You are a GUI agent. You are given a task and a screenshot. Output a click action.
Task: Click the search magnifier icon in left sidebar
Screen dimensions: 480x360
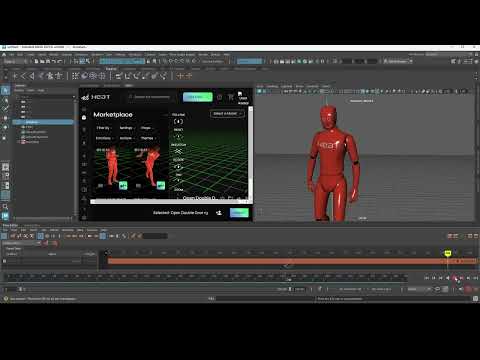coord(5,207)
